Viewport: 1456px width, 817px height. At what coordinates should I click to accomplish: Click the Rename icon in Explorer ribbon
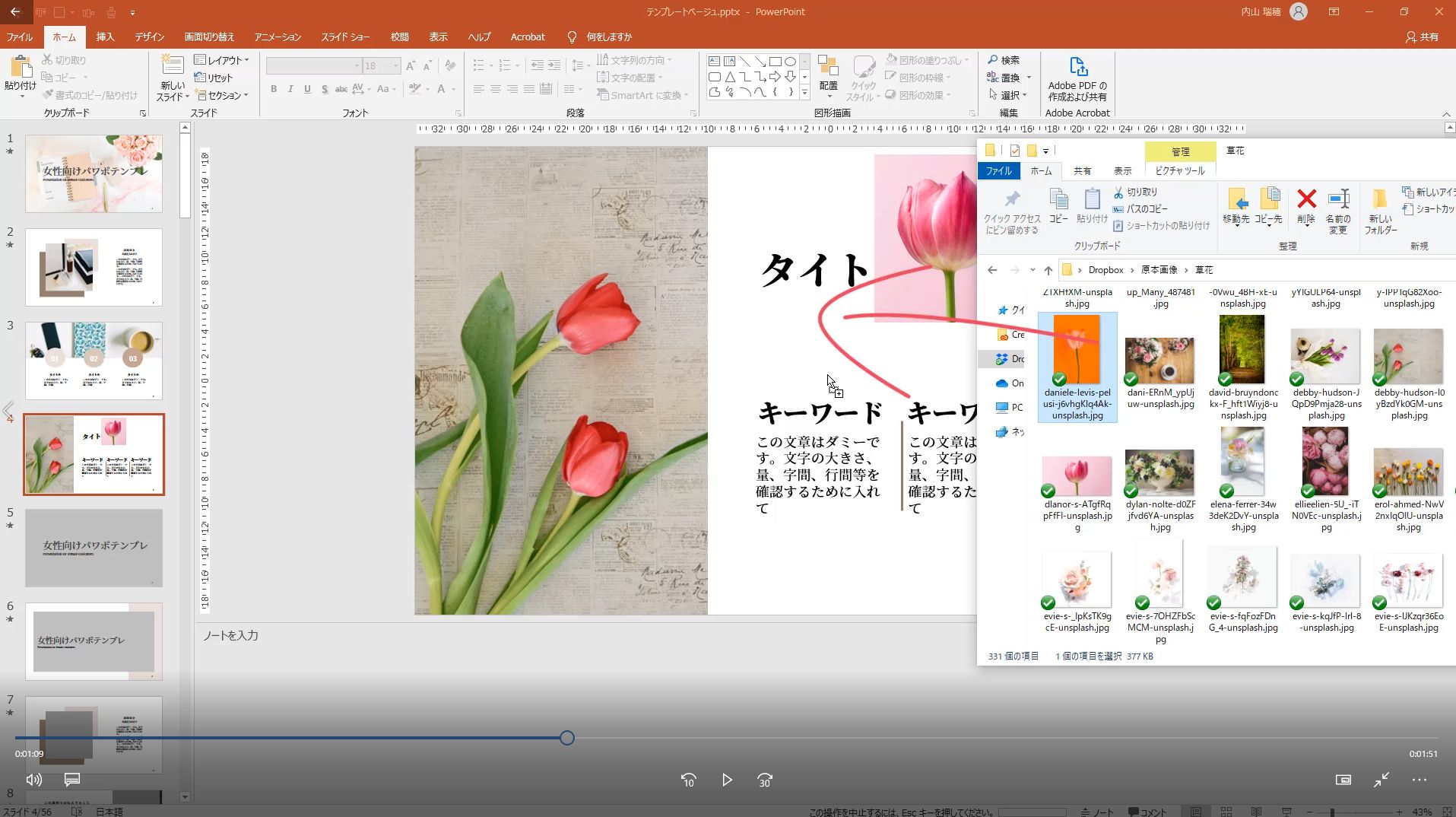pos(1338,200)
